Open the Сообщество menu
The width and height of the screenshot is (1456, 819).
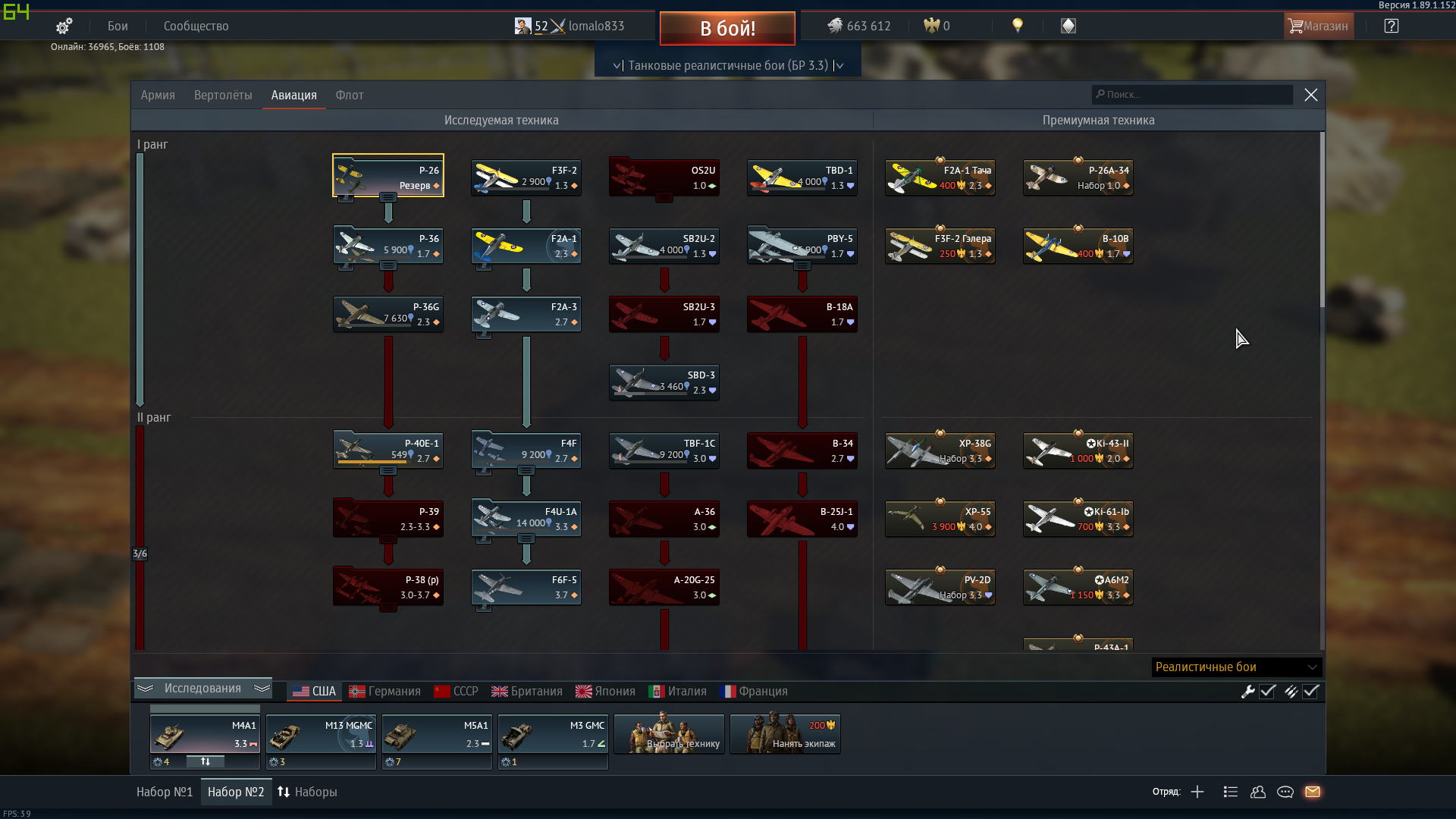click(x=196, y=26)
